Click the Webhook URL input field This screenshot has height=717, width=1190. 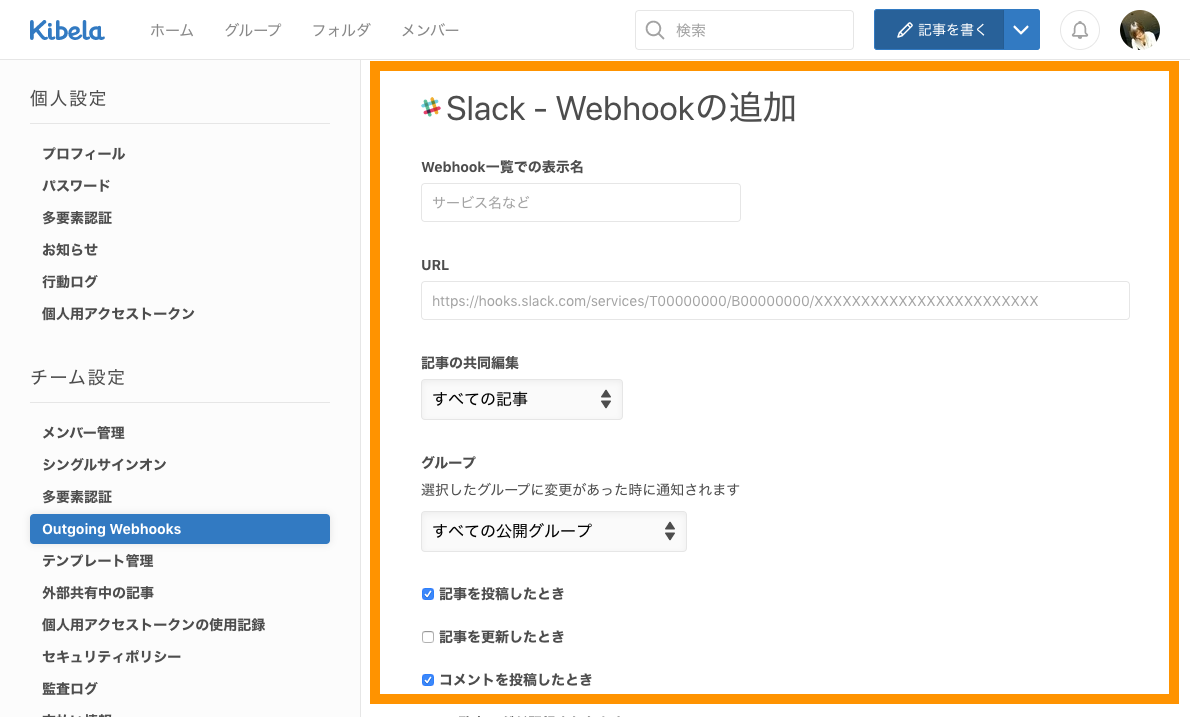775,300
